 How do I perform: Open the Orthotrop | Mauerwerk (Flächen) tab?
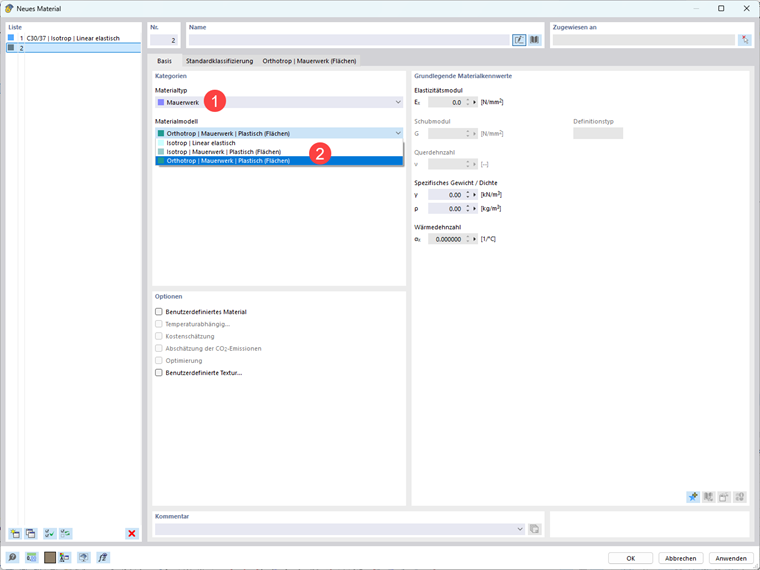309,61
